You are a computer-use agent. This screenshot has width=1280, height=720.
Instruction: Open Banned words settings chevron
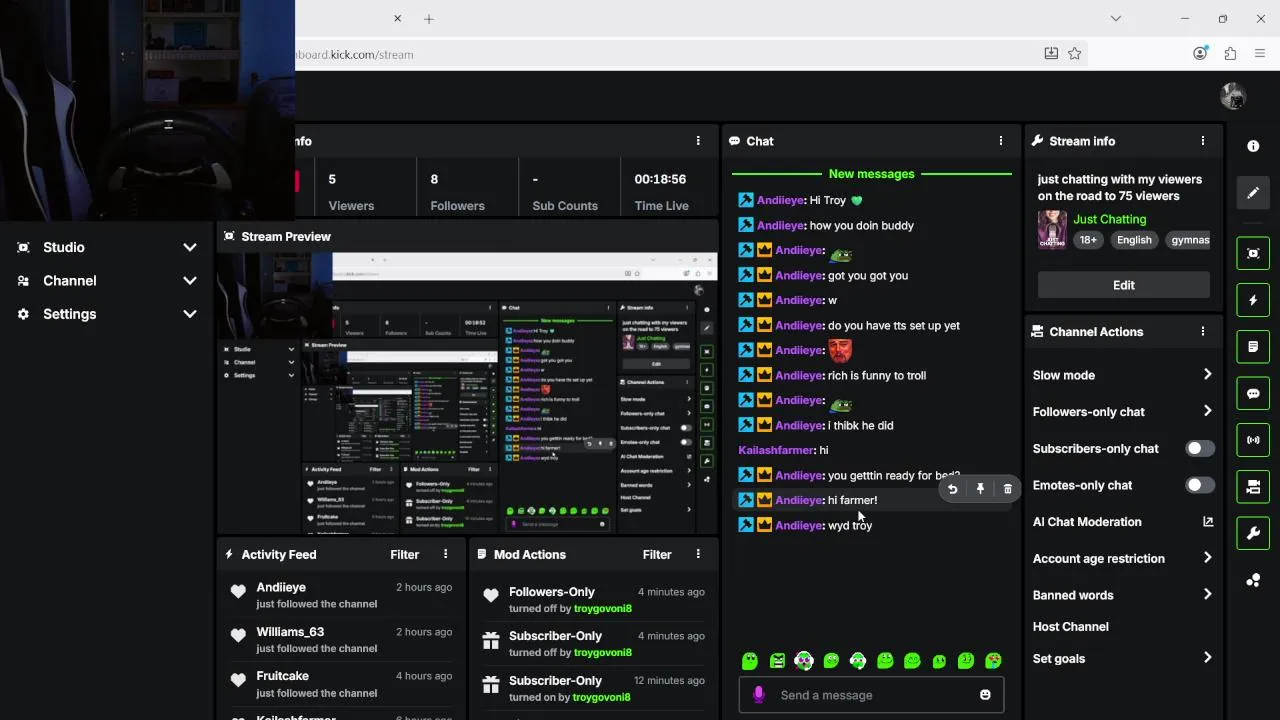1207,594
